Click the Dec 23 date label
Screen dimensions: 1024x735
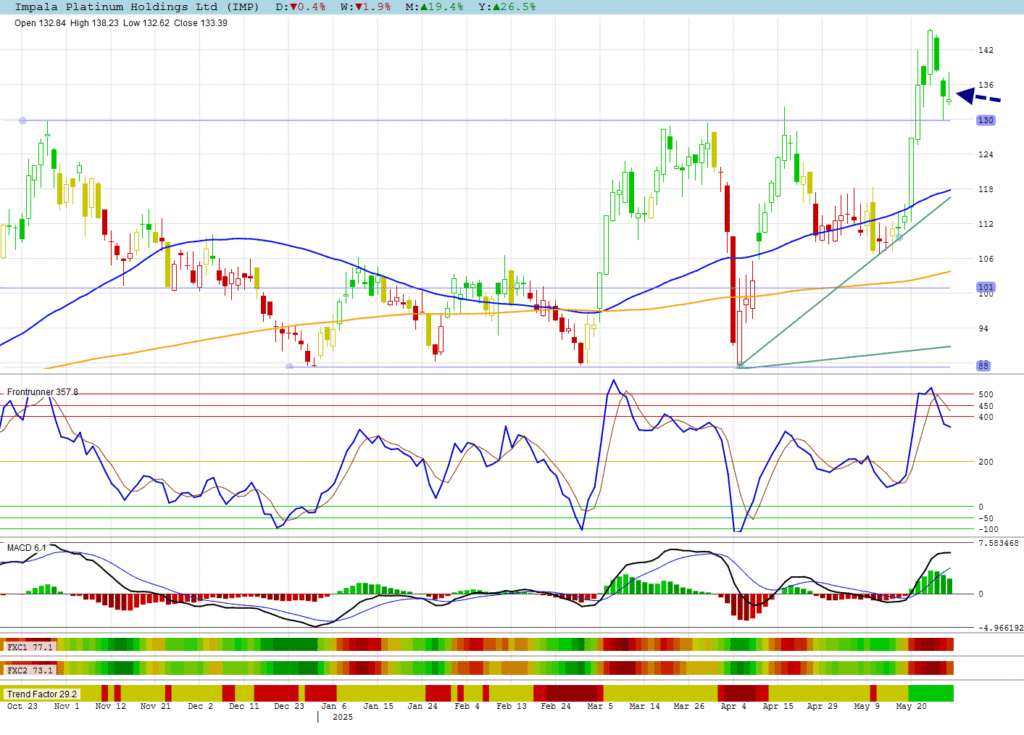pos(289,706)
